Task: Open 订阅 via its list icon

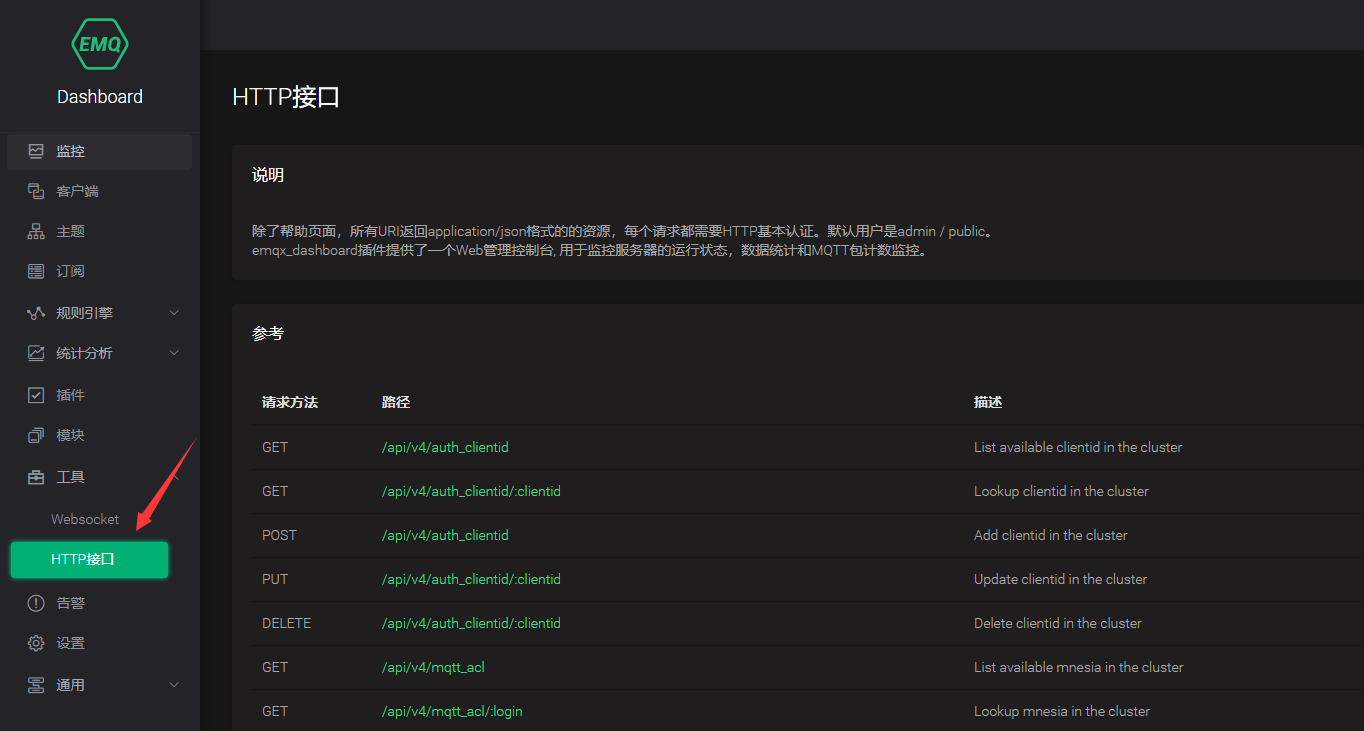Action: click(x=36, y=271)
